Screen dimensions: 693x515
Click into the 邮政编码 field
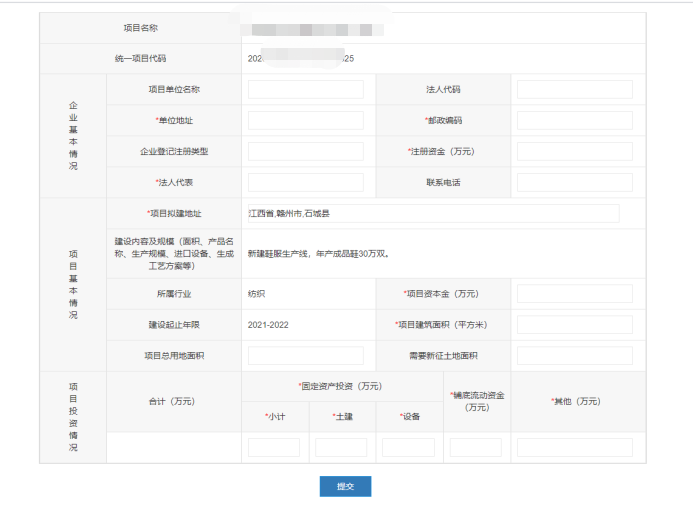pos(574,121)
